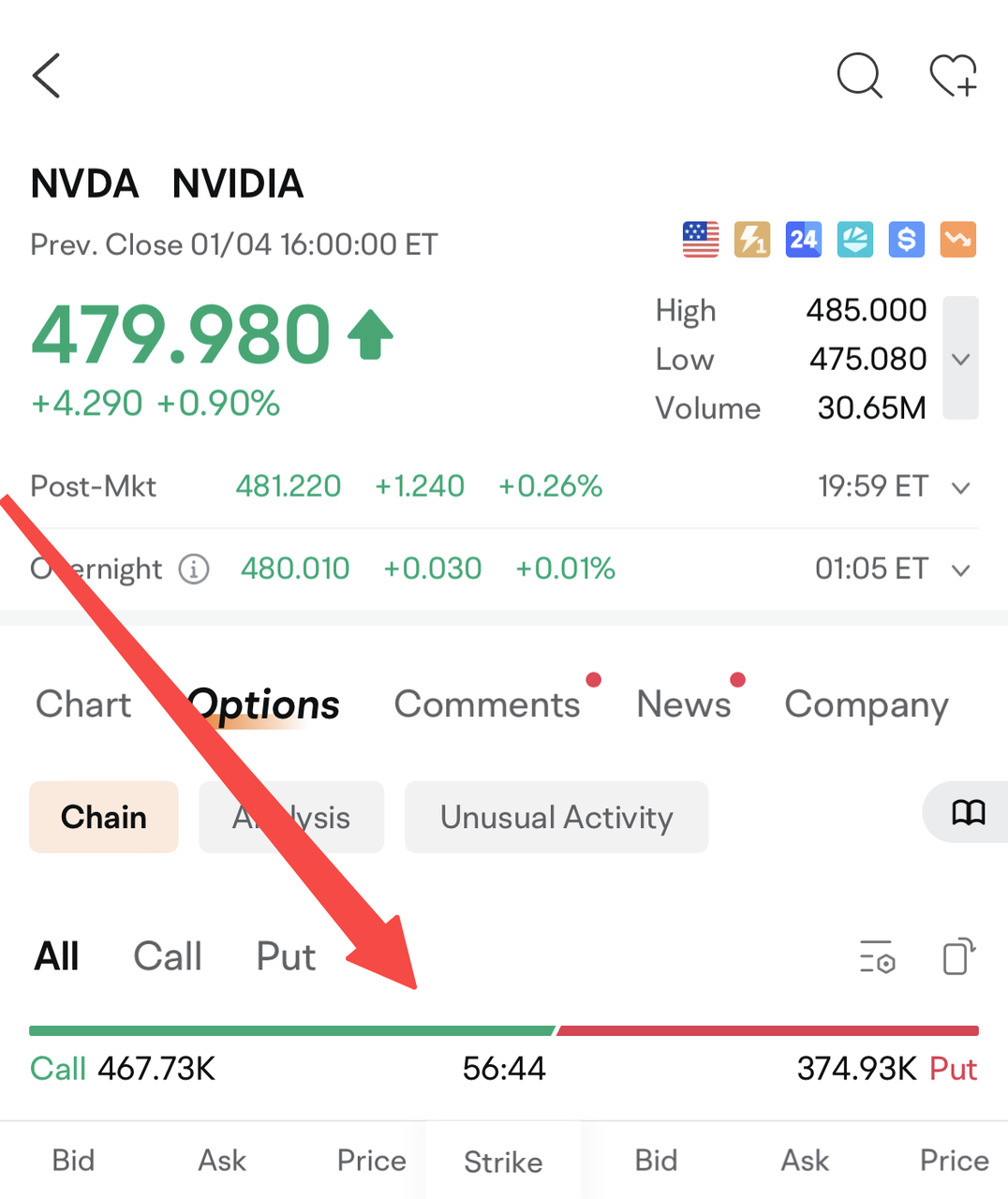Rotate screen using the rotate icon
This screenshot has width=1008, height=1199.
pyautogui.click(x=958, y=957)
